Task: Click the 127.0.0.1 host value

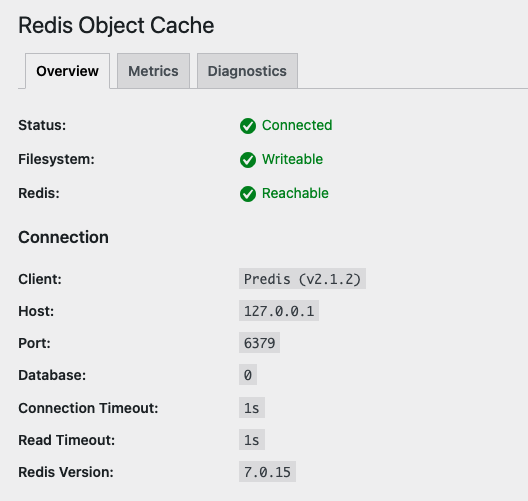Action: 279,311
